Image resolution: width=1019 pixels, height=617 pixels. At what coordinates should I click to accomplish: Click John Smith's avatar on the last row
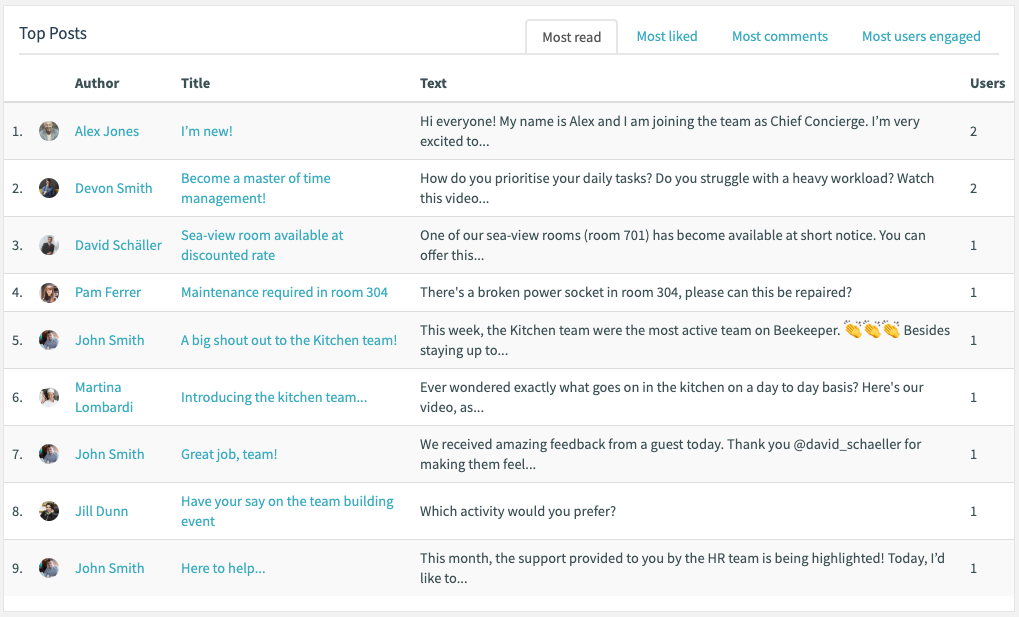[49, 568]
